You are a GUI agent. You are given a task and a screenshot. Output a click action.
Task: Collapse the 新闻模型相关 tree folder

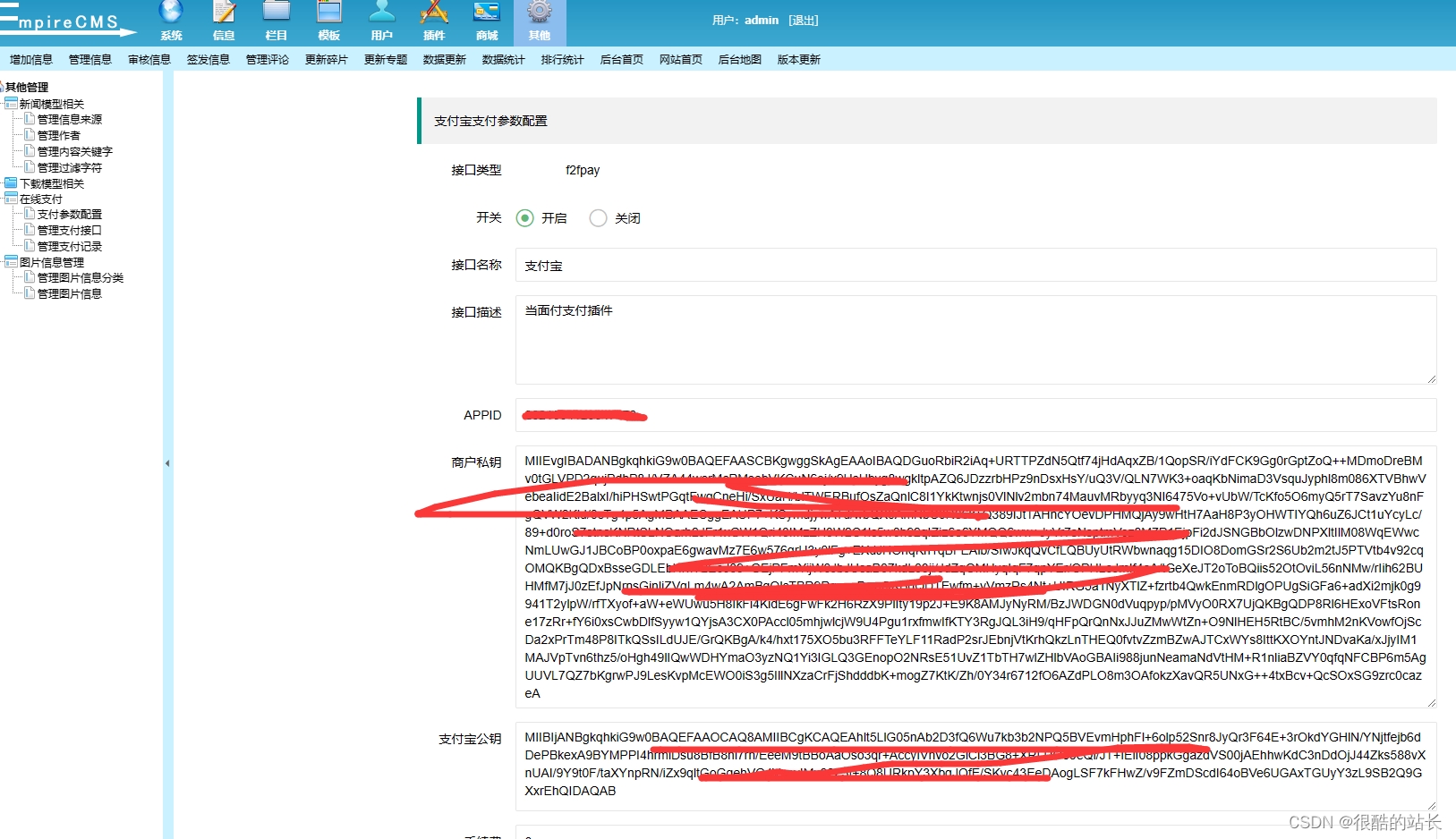(x=11, y=104)
